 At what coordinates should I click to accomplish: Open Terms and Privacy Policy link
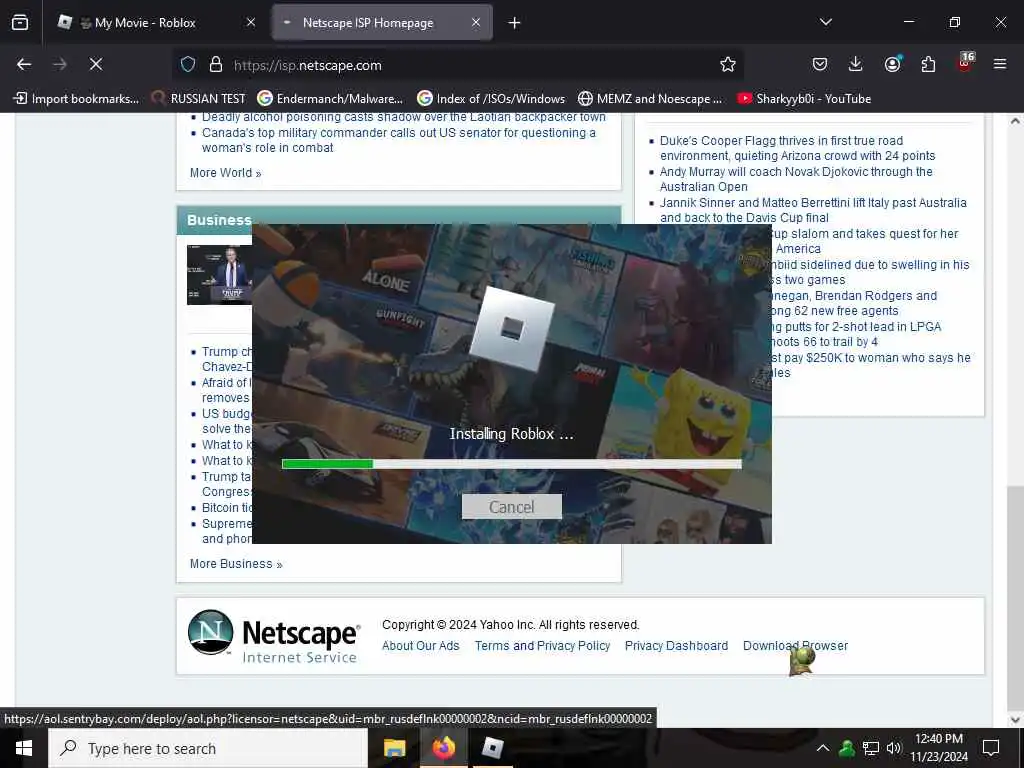coord(542,646)
